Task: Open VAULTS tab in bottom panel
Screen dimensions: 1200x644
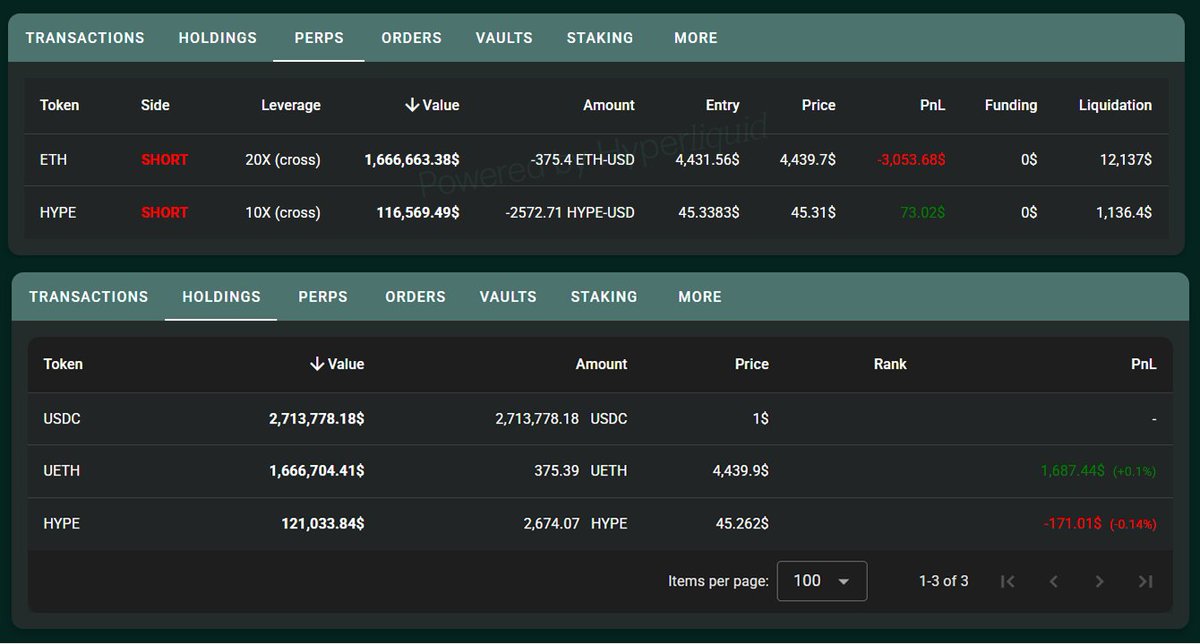Action: pyautogui.click(x=508, y=297)
